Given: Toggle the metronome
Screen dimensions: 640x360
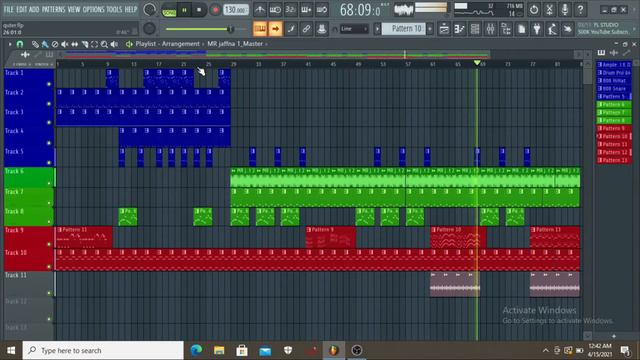Looking at the screenshot, I should [x=260, y=9].
